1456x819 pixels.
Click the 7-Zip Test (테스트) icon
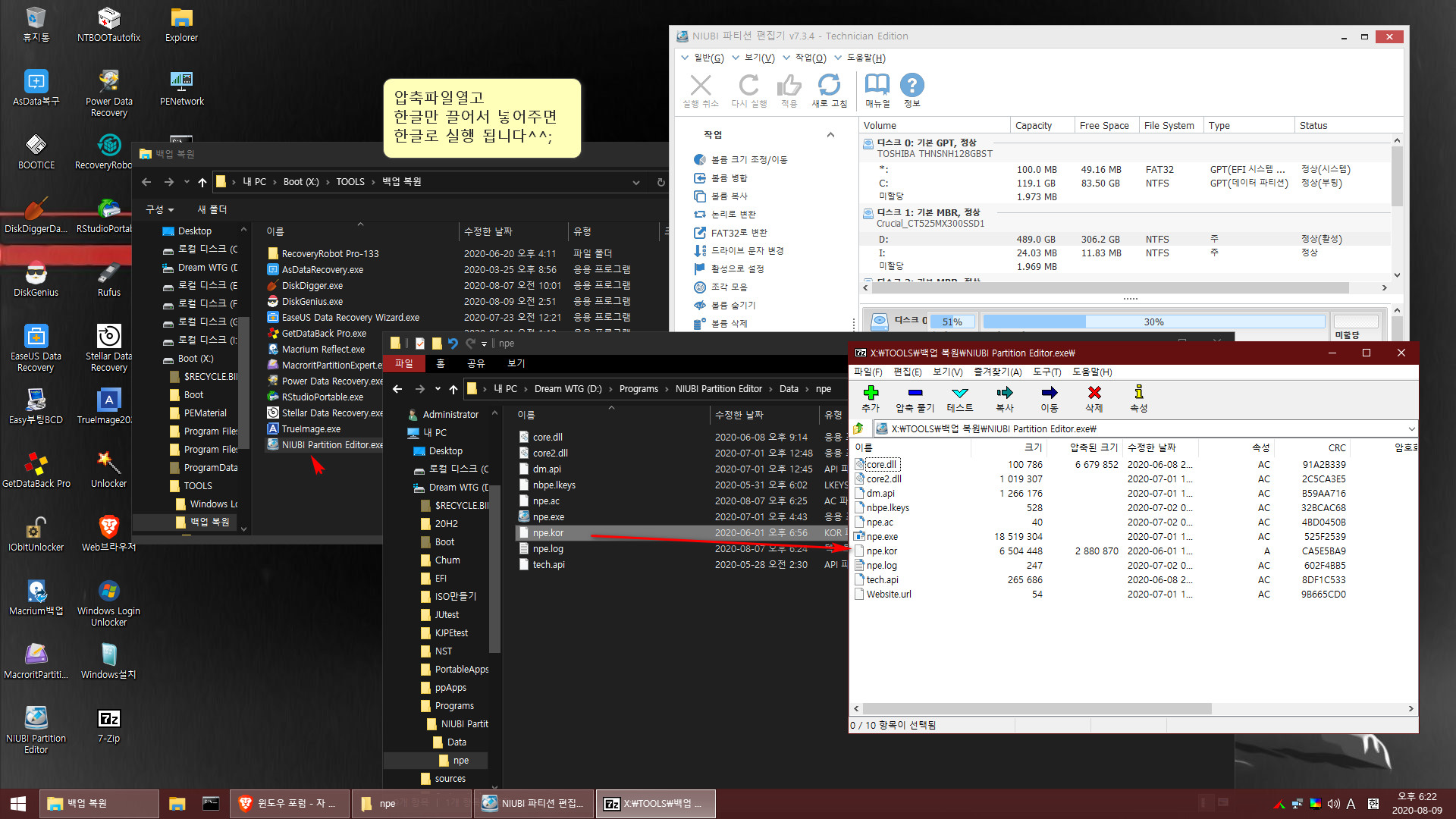[x=960, y=392]
